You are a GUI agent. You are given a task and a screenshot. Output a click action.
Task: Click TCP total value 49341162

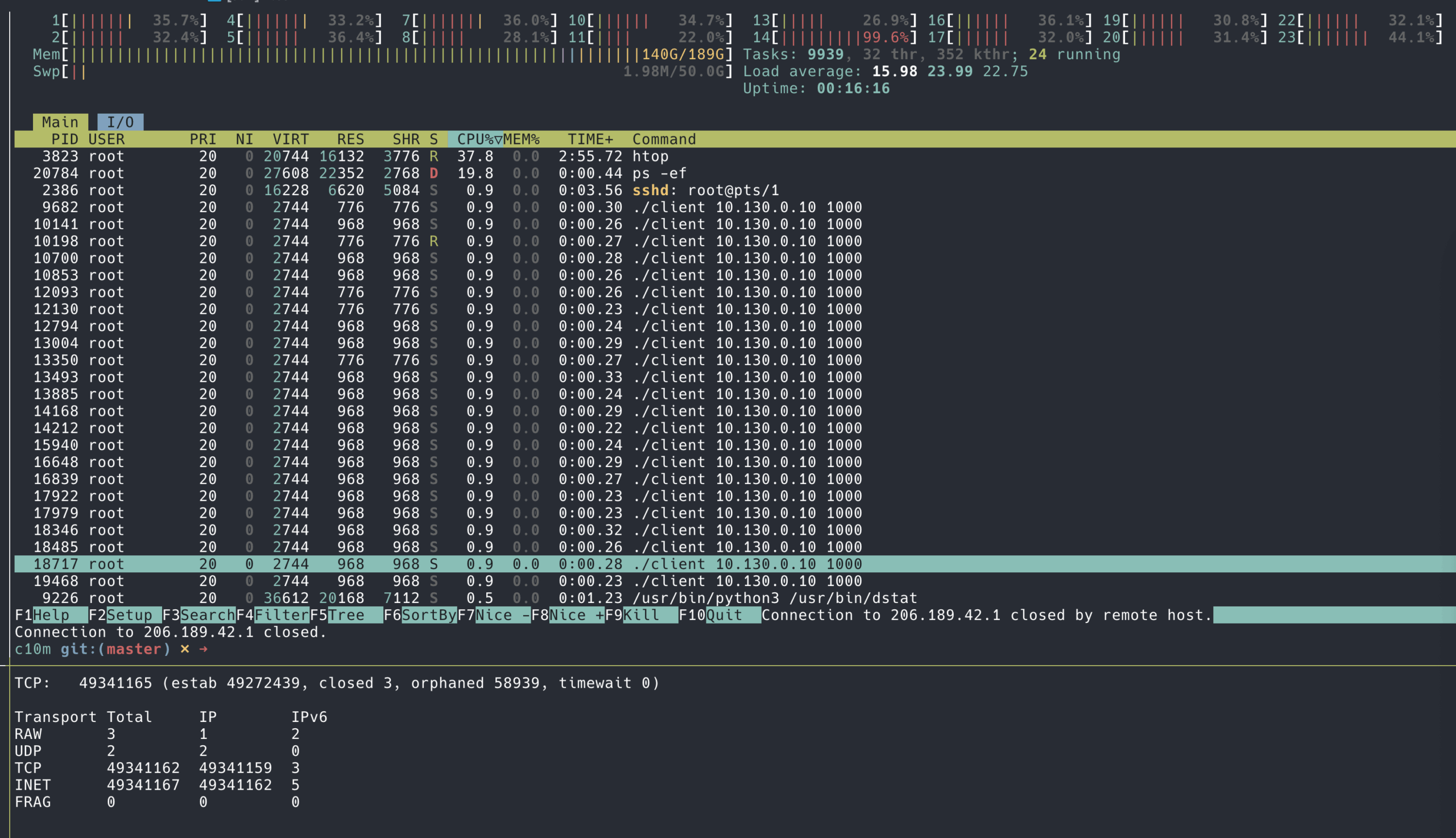[143, 769]
